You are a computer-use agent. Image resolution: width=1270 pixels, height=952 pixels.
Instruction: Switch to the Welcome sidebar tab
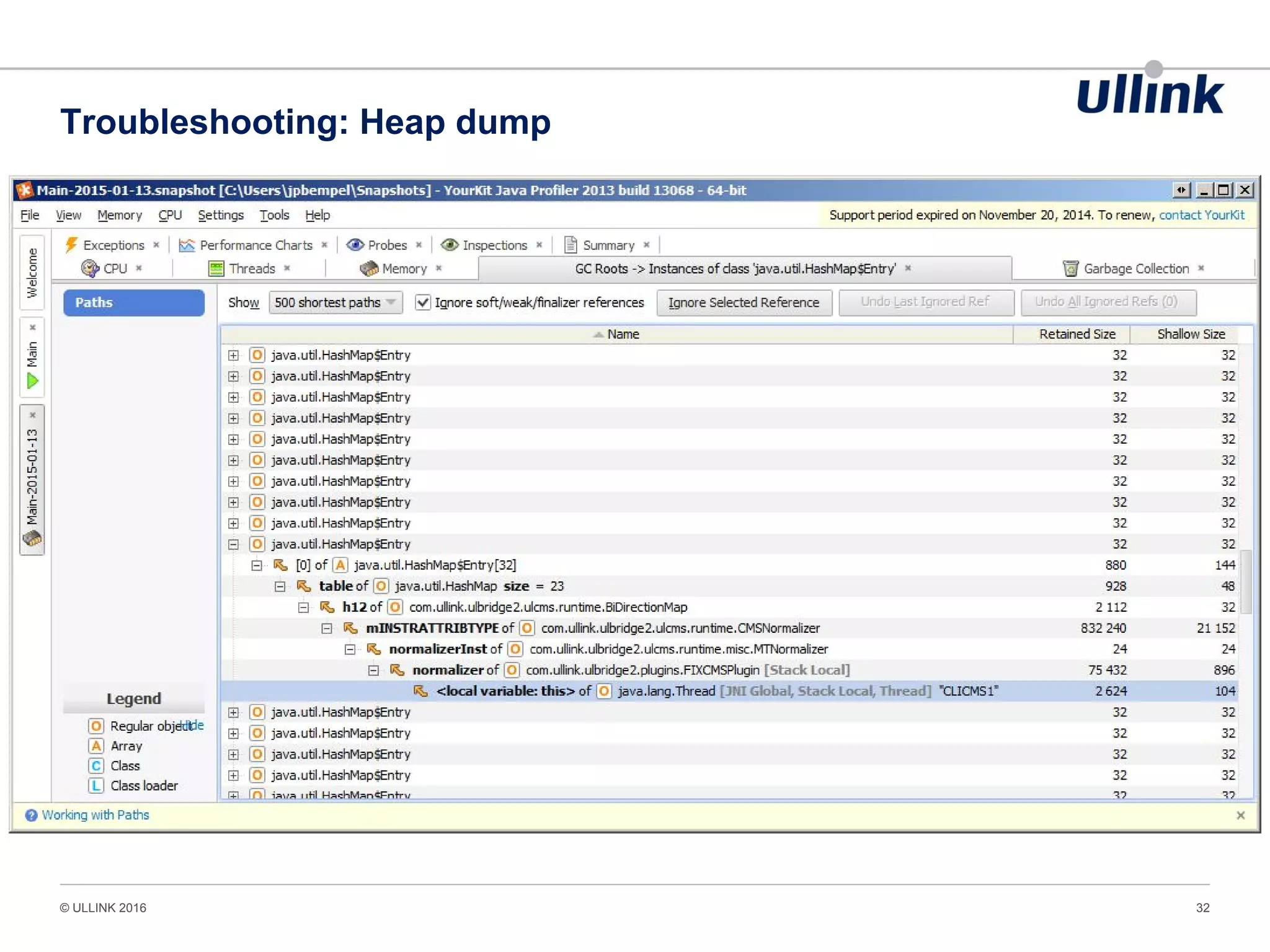32,273
